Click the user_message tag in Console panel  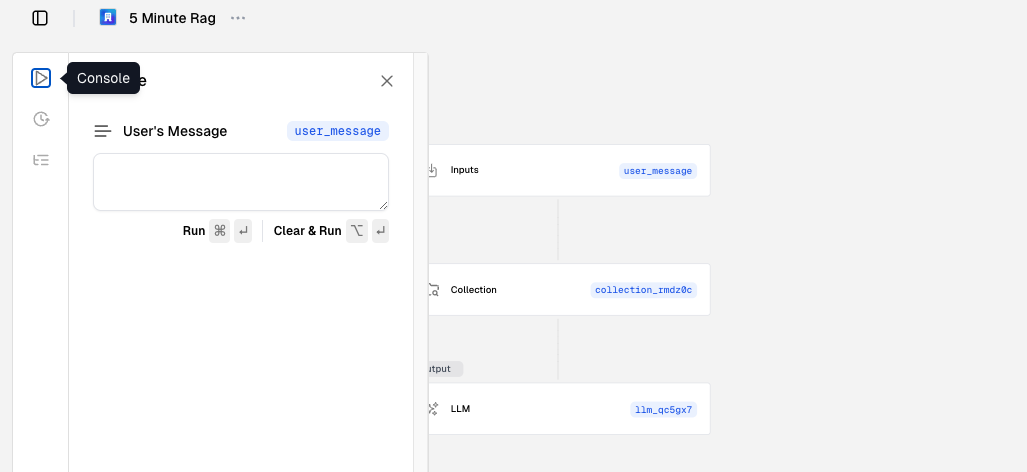(337, 131)
